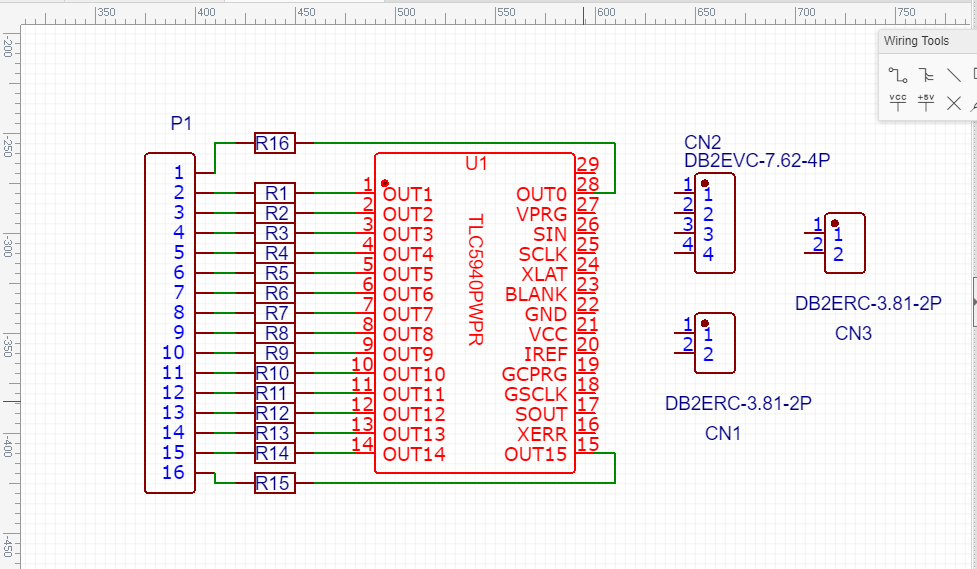This screenshot has height=569, width=977.
Task: Select the No Connect flag tool
Action: pos(953,103)
